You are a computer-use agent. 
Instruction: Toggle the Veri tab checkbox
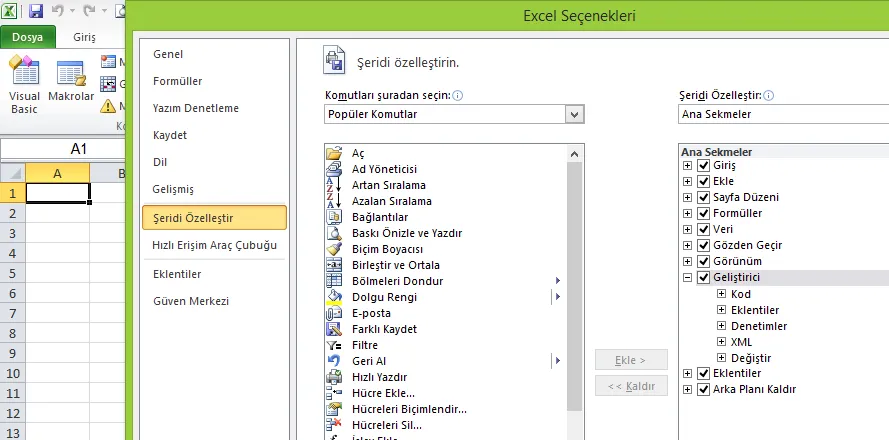pos(703,230)
